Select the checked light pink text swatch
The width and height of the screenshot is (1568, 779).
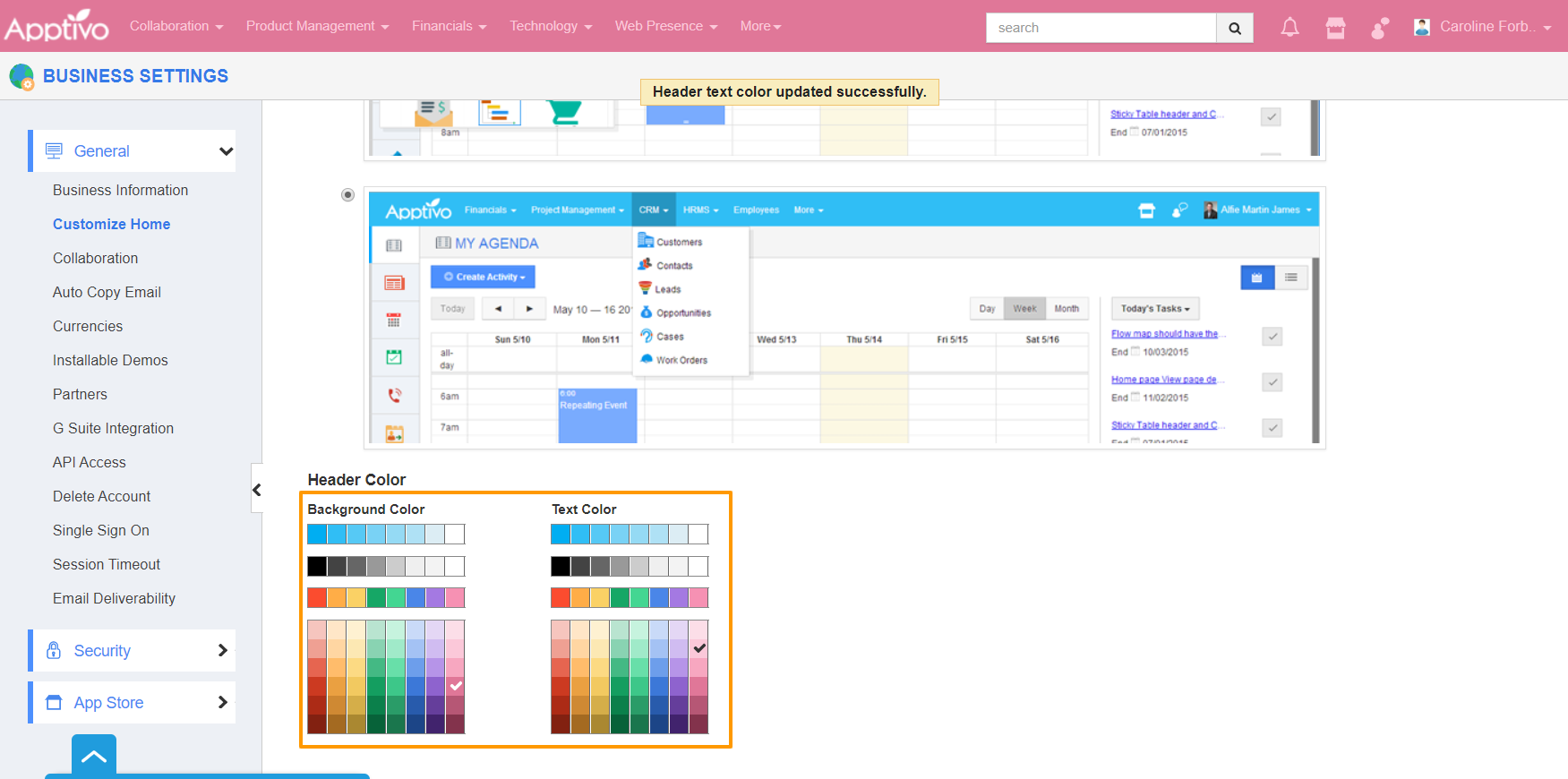pos(698,648)
